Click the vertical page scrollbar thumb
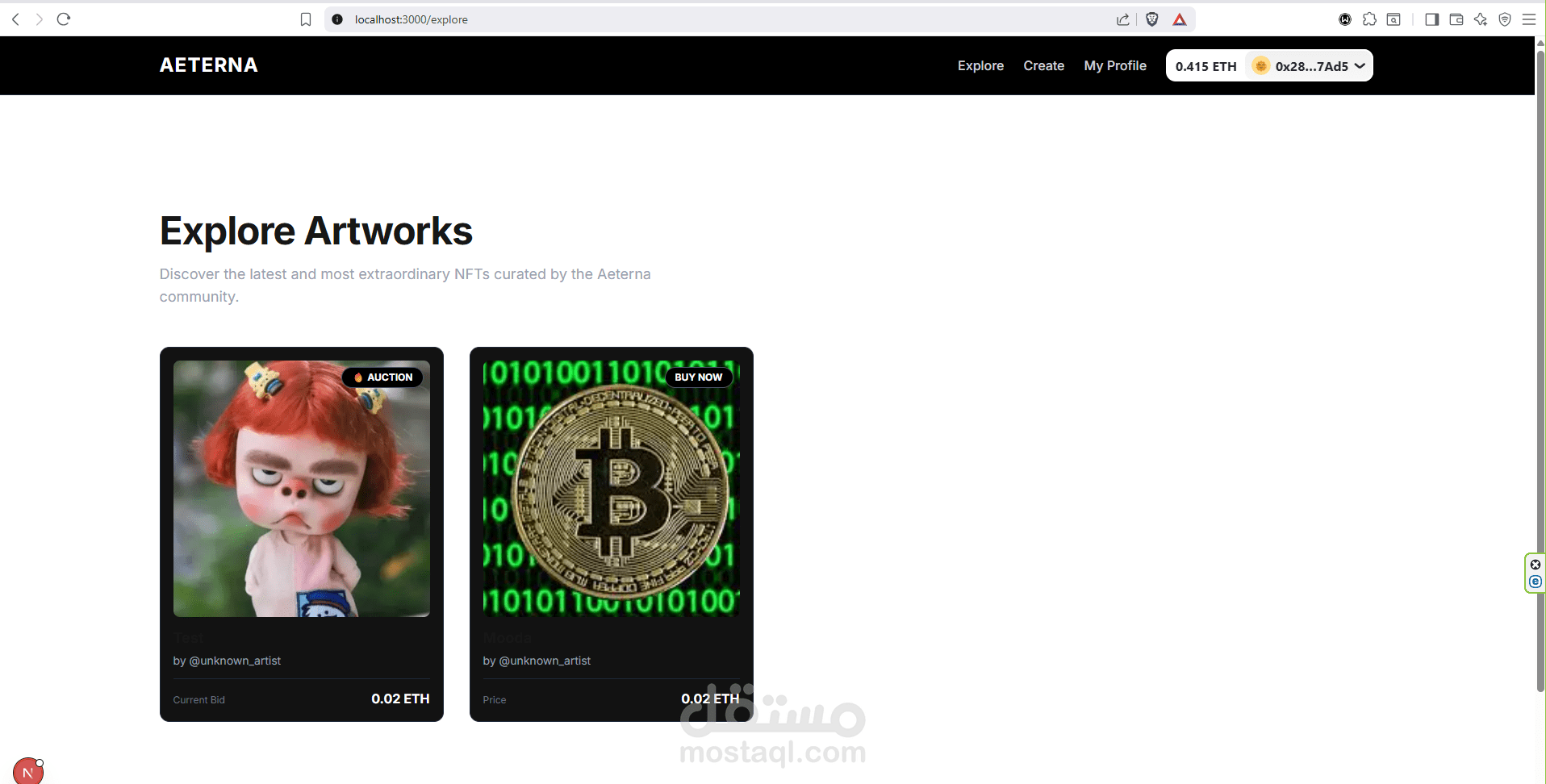This screenshot has width=1546, height=784. point(1540,371)
